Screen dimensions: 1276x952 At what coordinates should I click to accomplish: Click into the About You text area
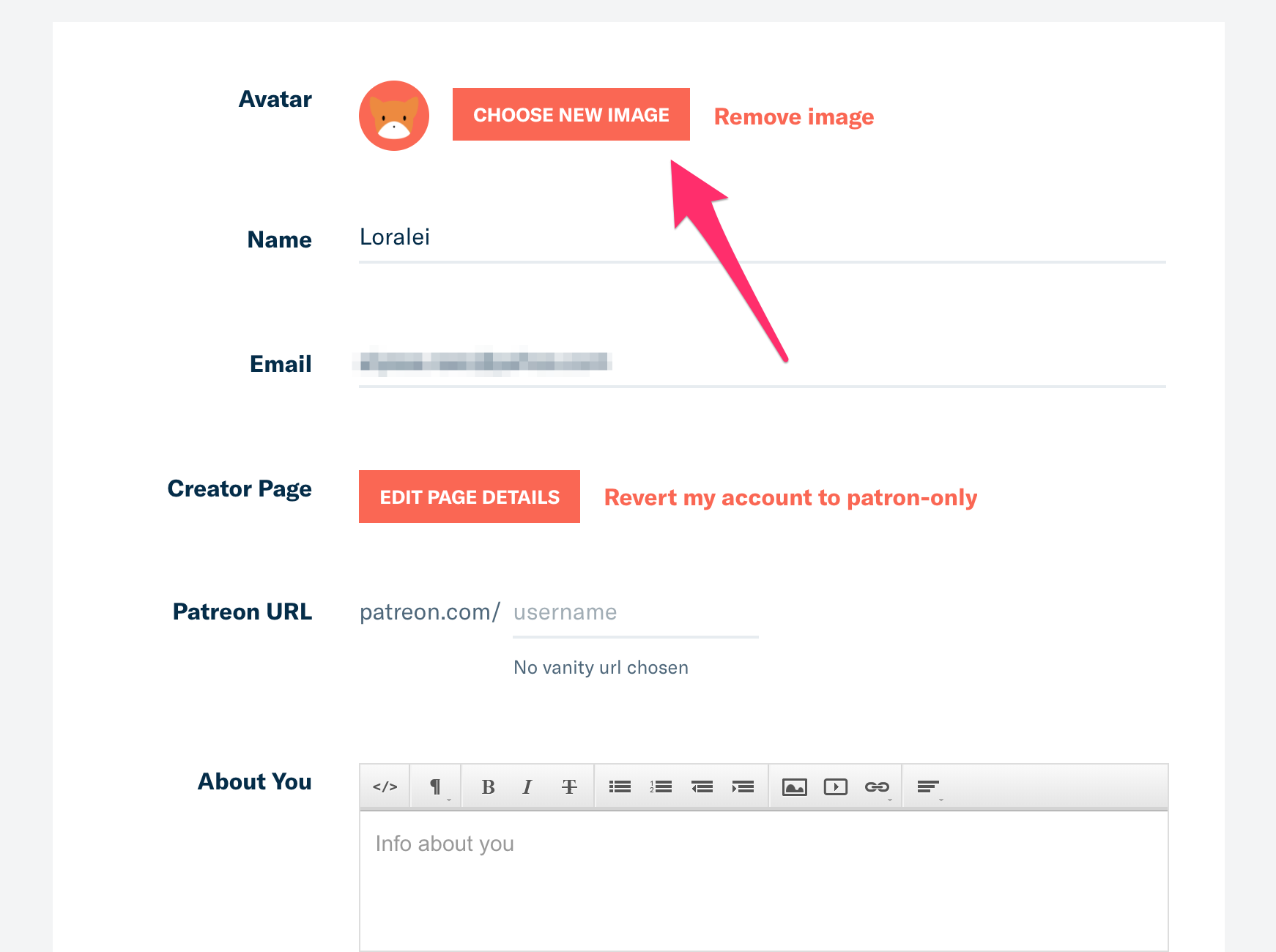pyautogui.click(x=763, y=879)
